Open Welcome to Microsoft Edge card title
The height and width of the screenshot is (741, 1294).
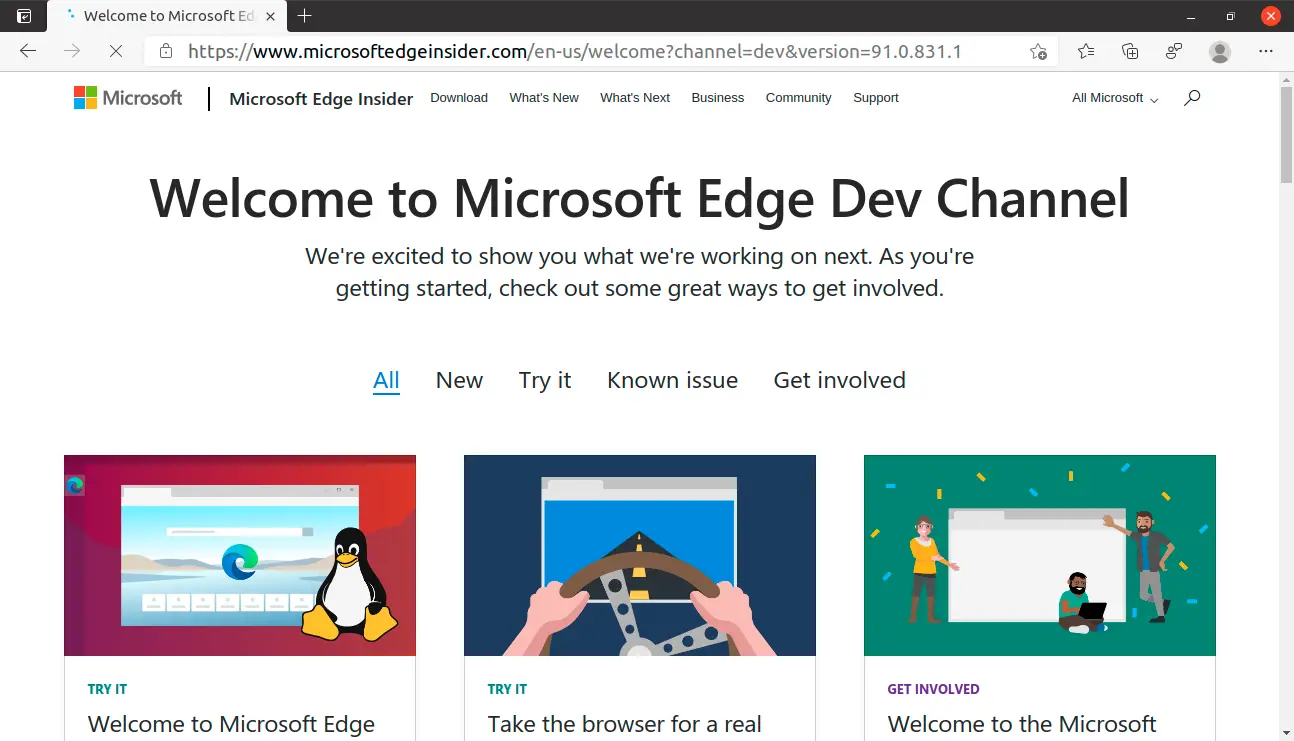[231, 724]
